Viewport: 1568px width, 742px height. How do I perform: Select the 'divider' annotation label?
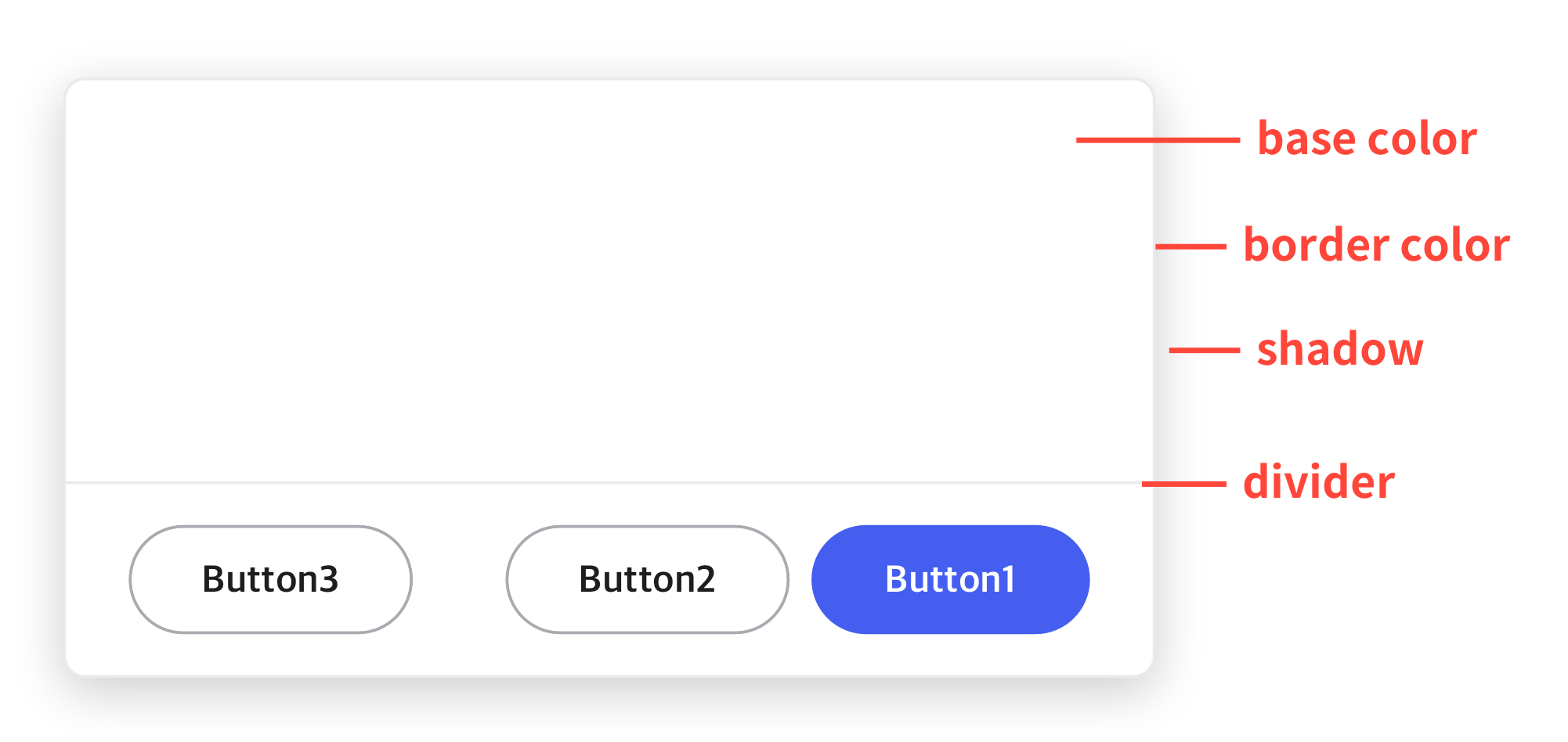[1319, 481]
